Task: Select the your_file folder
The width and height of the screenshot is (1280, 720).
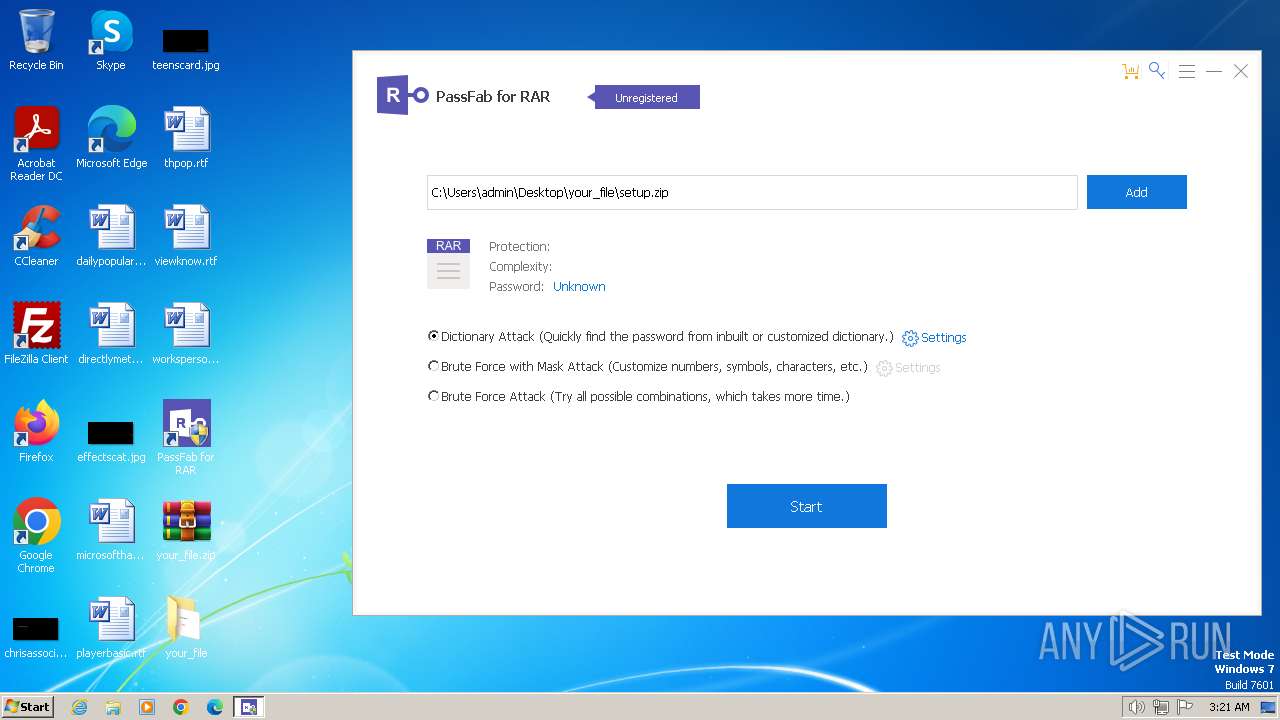Action: coord(186,628)
